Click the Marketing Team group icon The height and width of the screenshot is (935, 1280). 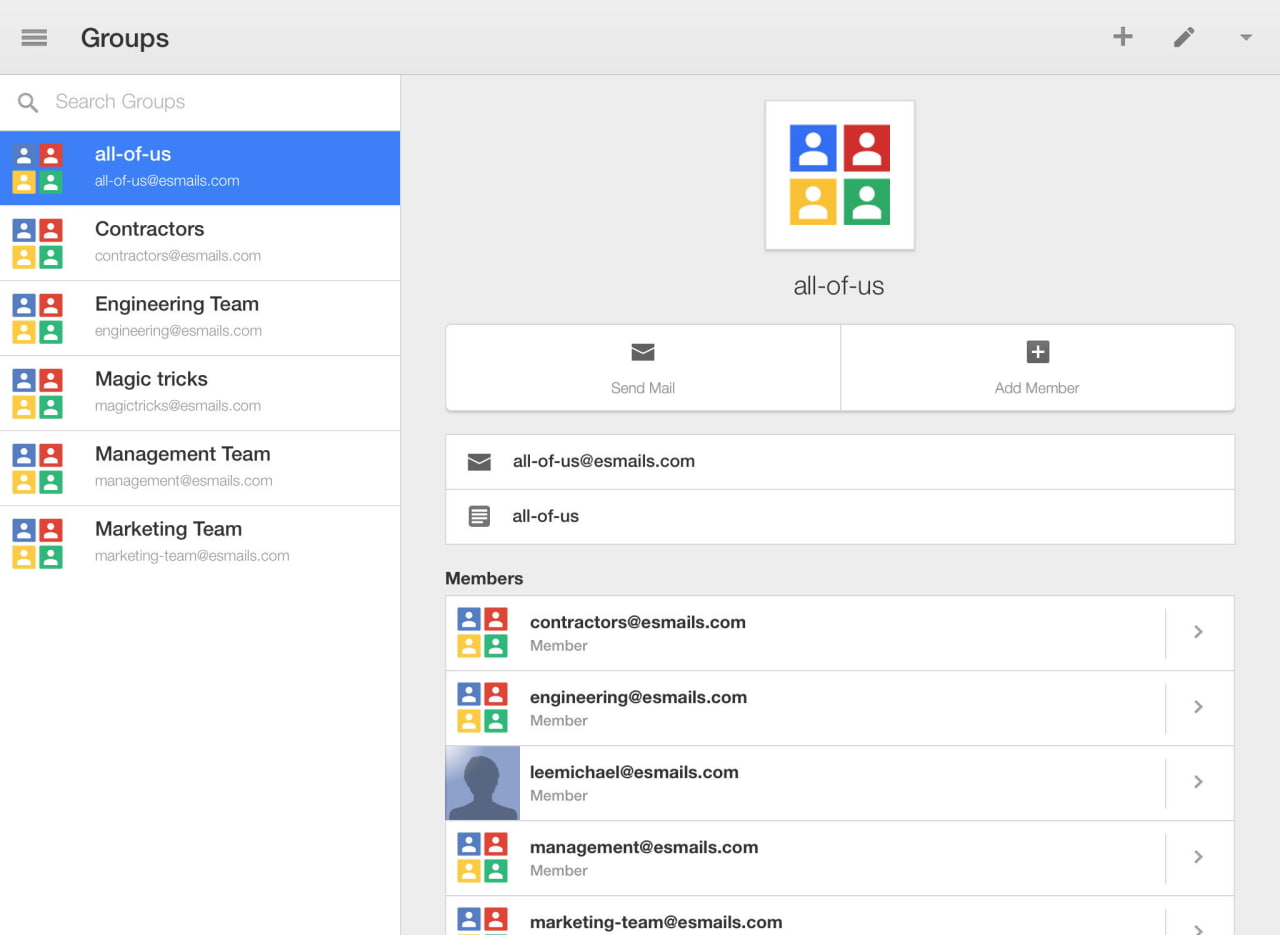click(x=37, y=543)
